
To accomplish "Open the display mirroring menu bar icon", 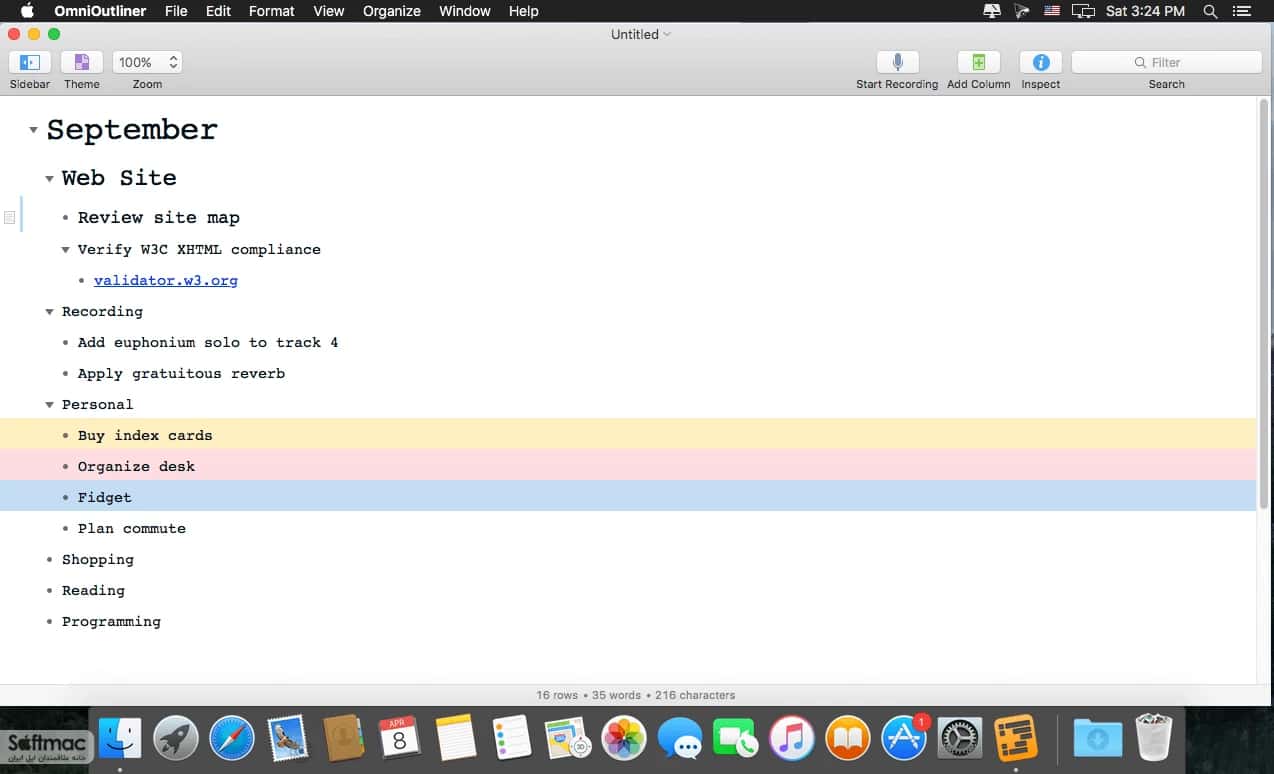I will pyautogui.click(x=1083, y=11).
